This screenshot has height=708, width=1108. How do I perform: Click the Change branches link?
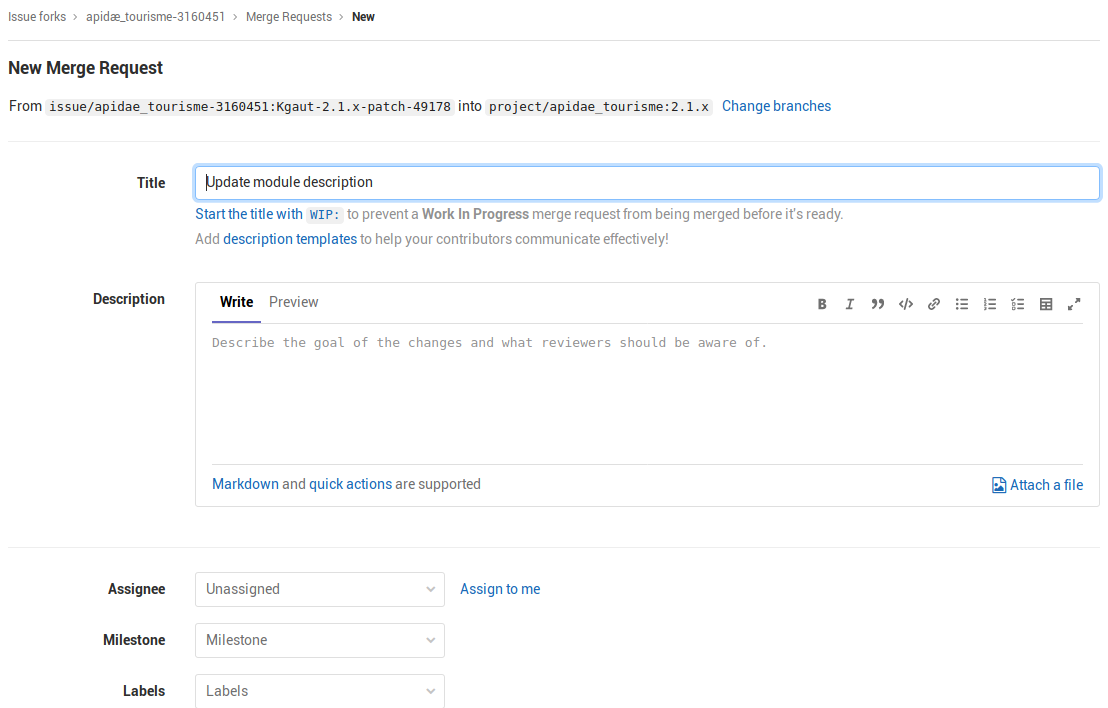pos(776,106)
